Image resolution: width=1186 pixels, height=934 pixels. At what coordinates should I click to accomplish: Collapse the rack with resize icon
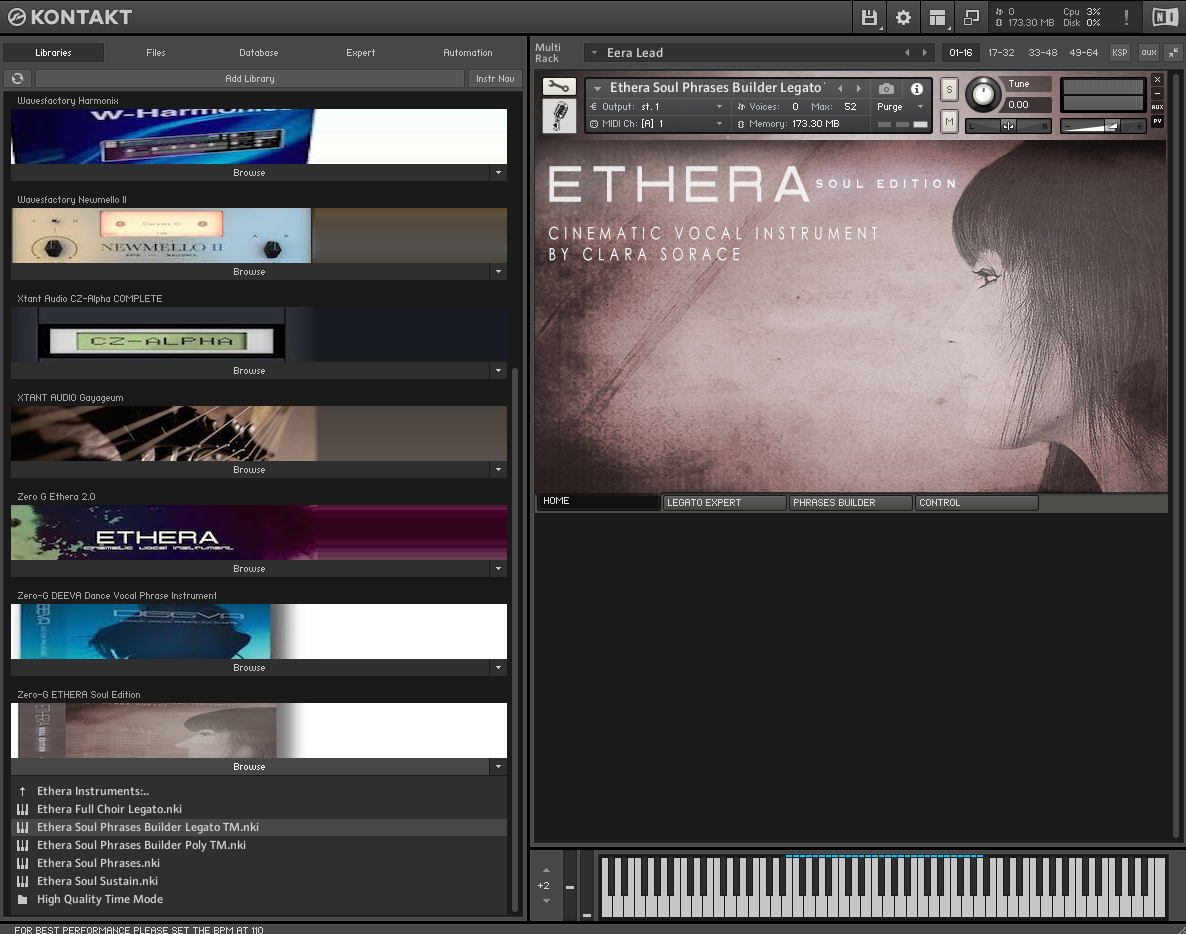(x=1173, y=52)
